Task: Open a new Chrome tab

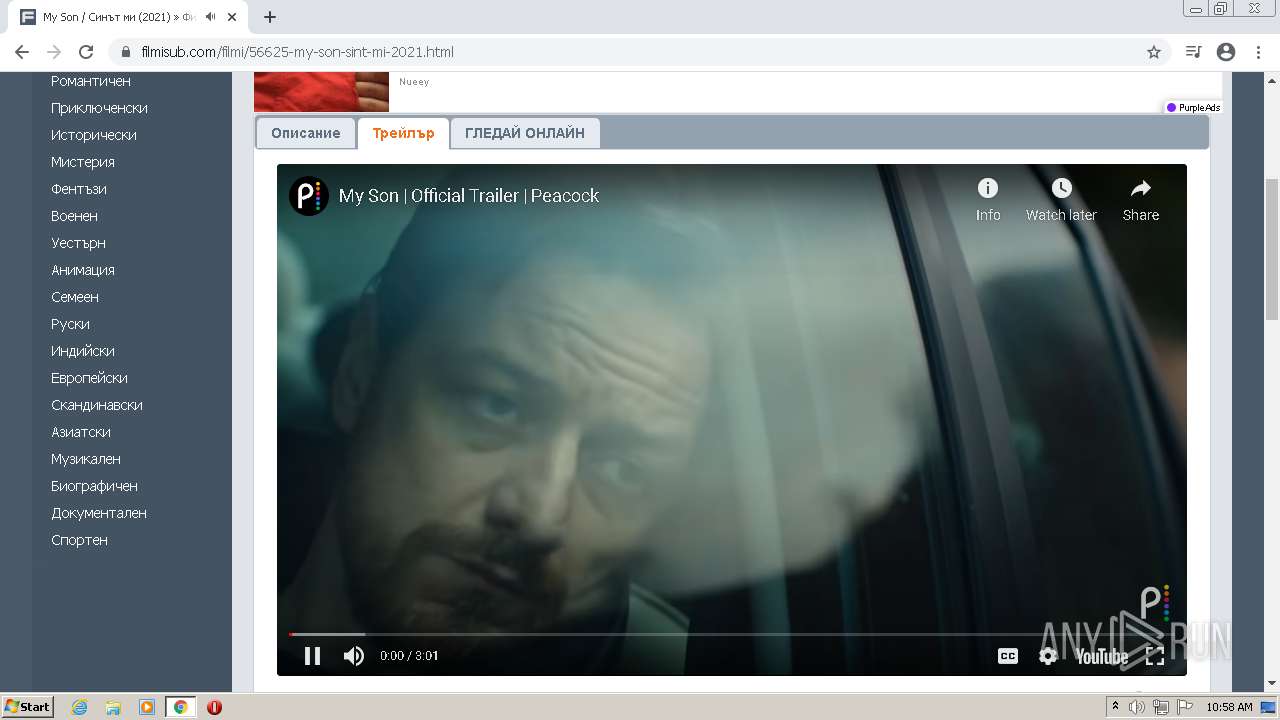Action: 270,17
